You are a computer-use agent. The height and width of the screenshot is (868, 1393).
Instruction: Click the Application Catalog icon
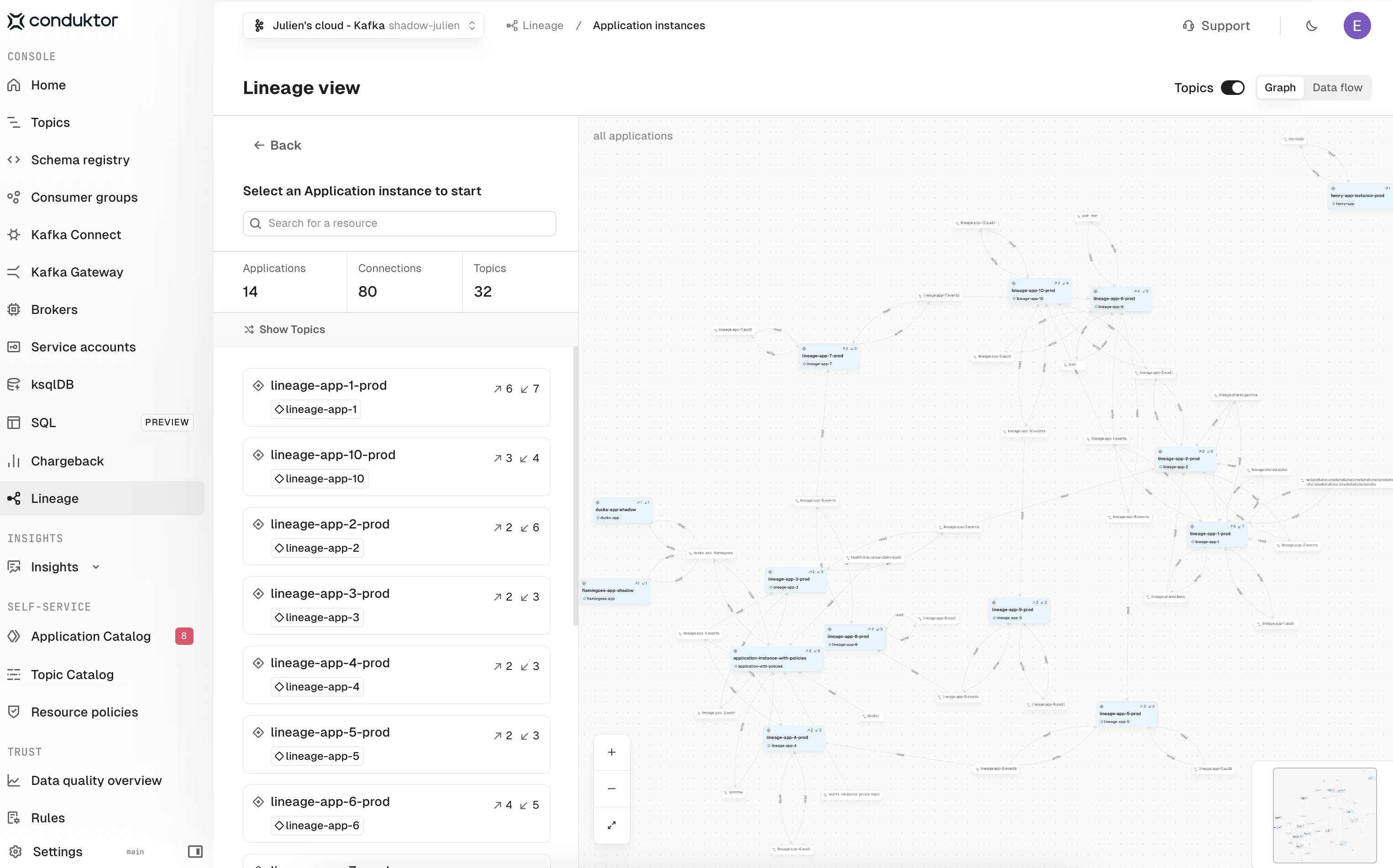pos(14,636)
